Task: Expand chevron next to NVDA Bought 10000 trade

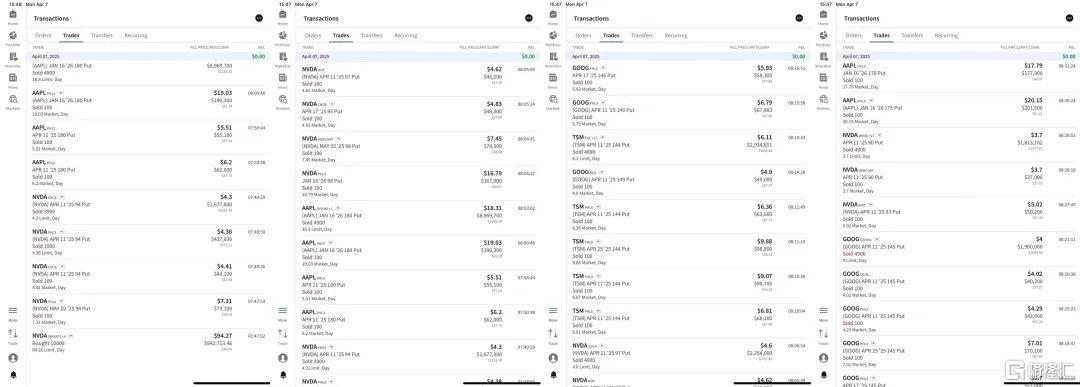Action: (70, 336)
